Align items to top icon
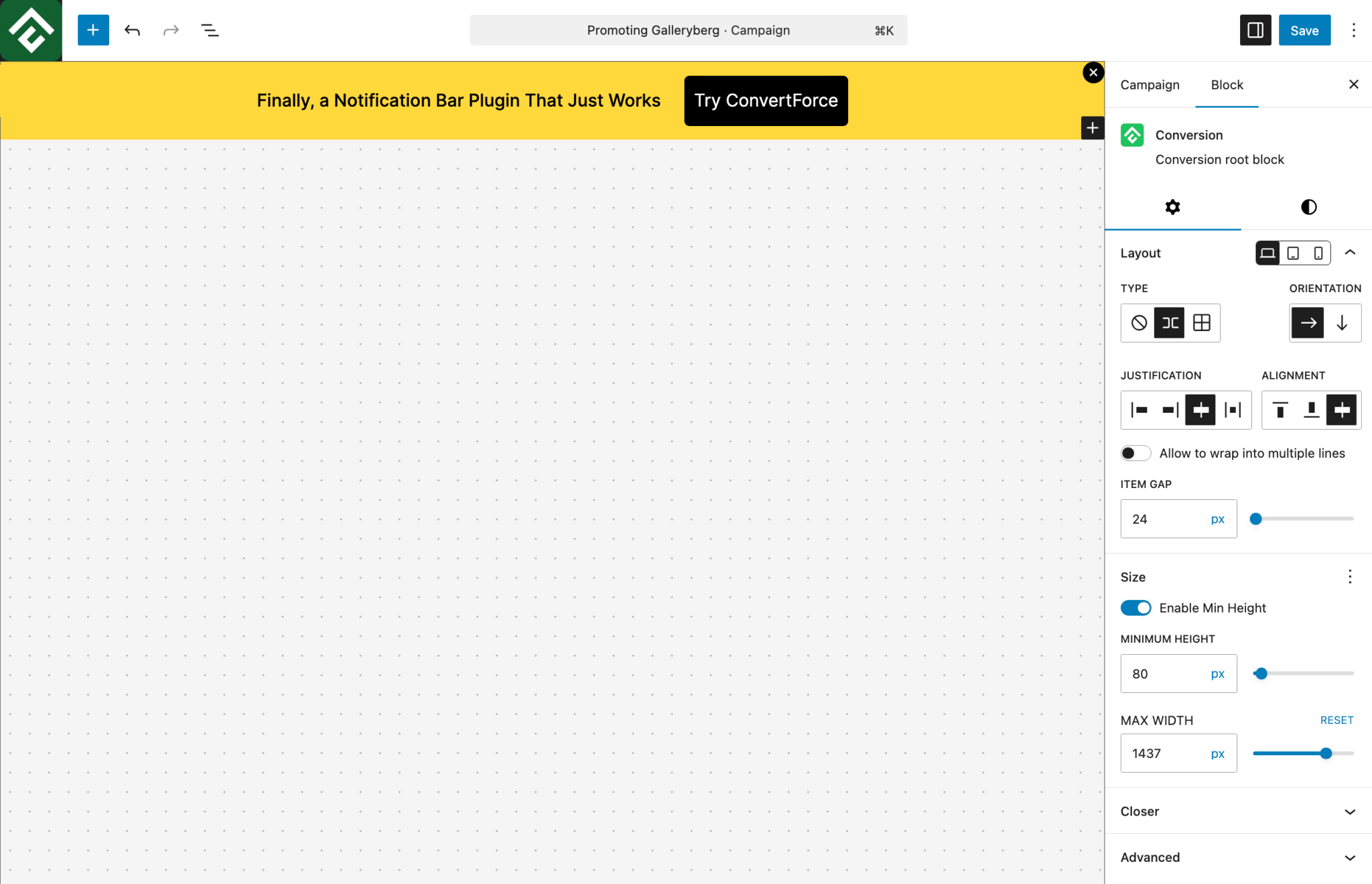Screen dimensions: 1372x884 [1280, 410]
